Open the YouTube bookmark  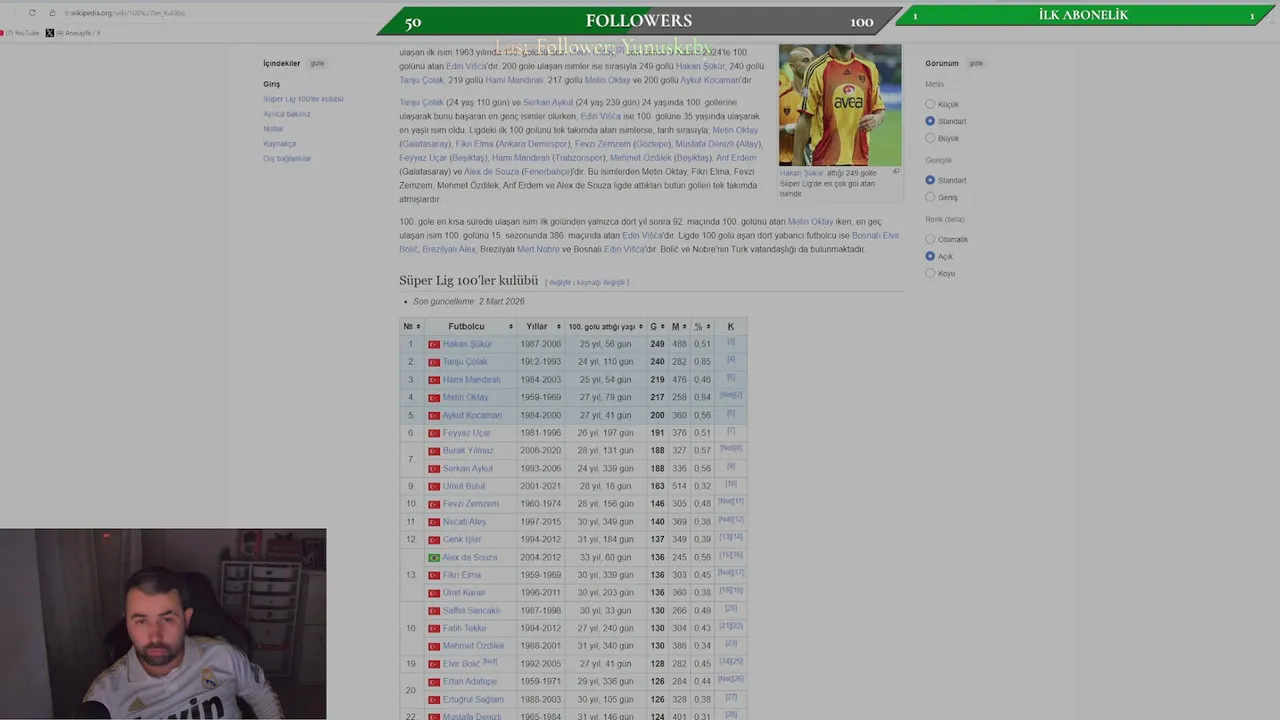(20, 33)
